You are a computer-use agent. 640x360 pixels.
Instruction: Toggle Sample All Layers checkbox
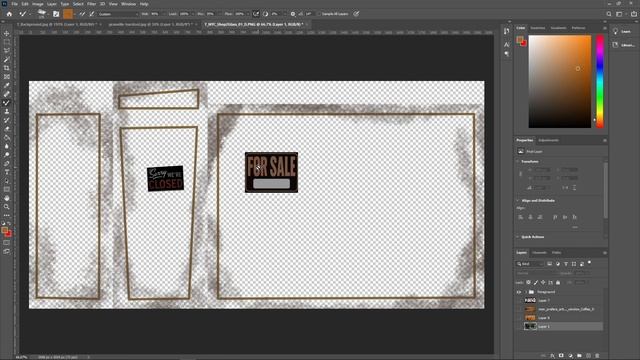[x=319, y=14]
